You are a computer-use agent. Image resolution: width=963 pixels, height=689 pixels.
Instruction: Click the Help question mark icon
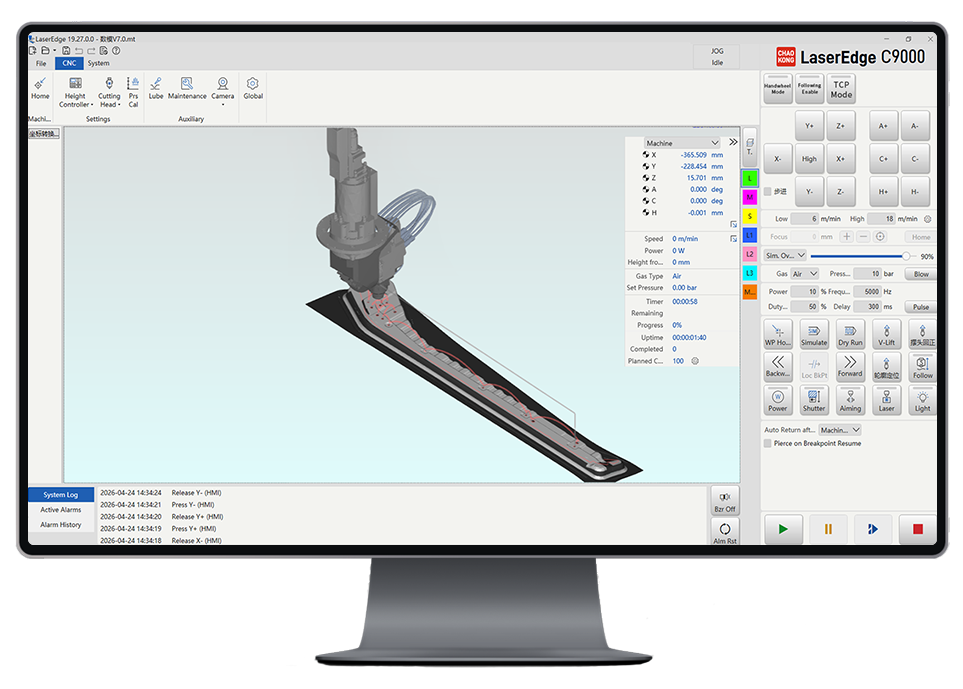pos(116,51)
